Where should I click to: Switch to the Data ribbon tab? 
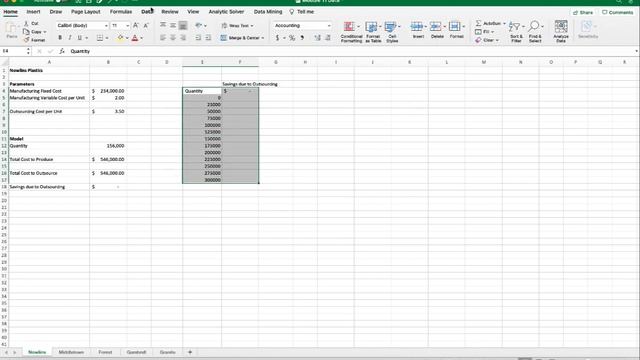point(147,12)
